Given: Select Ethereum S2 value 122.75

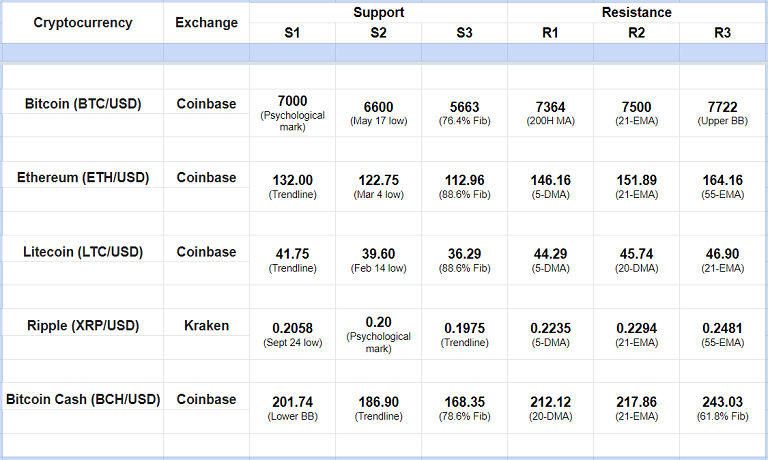Looking at the screenshot, I should [378, 180].
